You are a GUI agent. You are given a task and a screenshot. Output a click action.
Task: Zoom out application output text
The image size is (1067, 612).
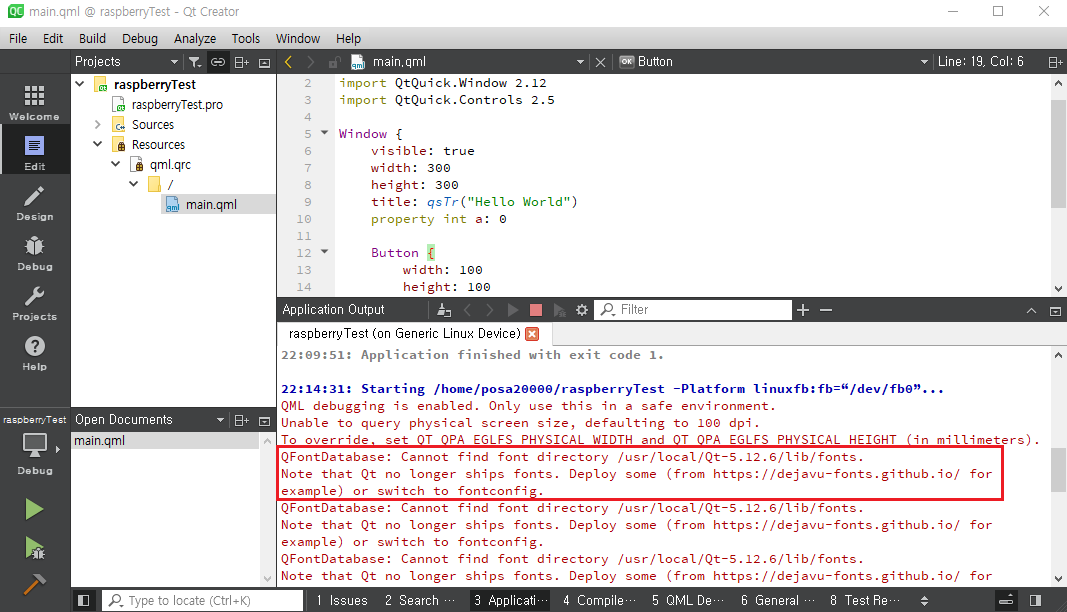coord(826,310)
